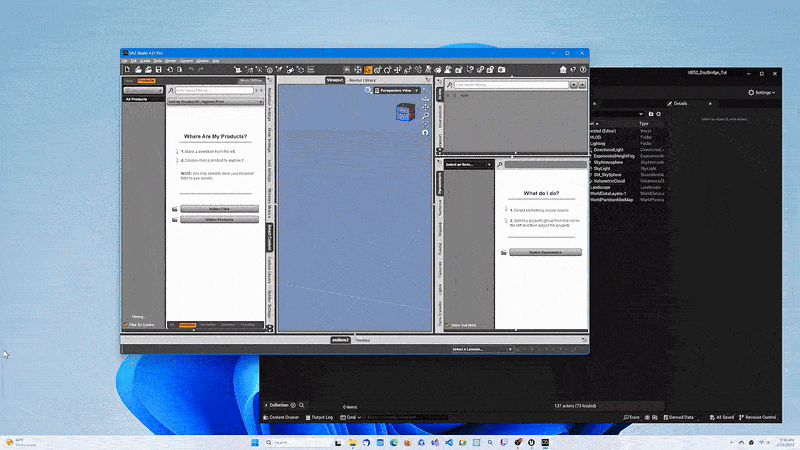Open Output Log in Unreal Editor
The width and height of the screenshot is (800, 450).
point(319,417)
